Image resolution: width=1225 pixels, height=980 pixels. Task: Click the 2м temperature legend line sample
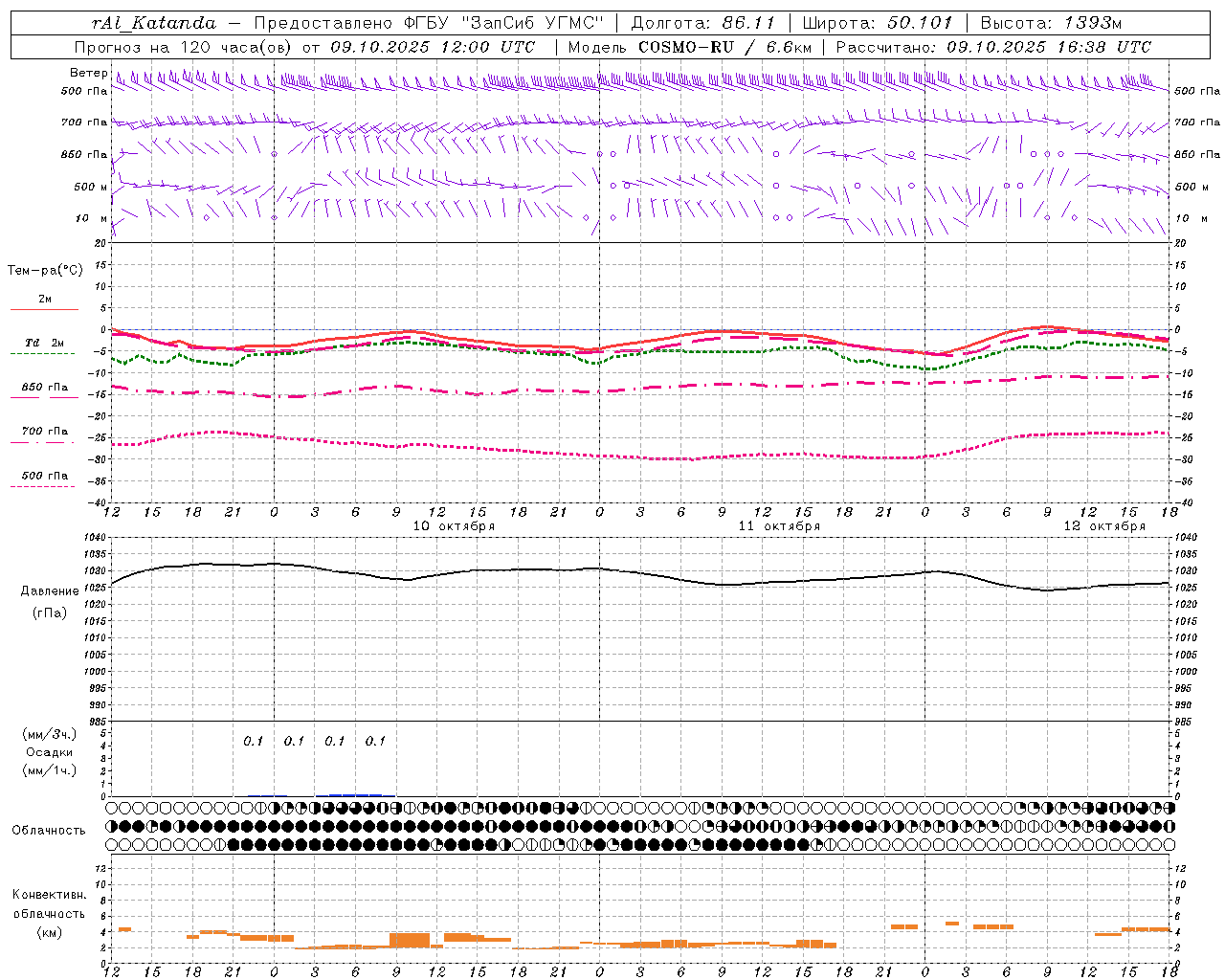pos(44,309)
